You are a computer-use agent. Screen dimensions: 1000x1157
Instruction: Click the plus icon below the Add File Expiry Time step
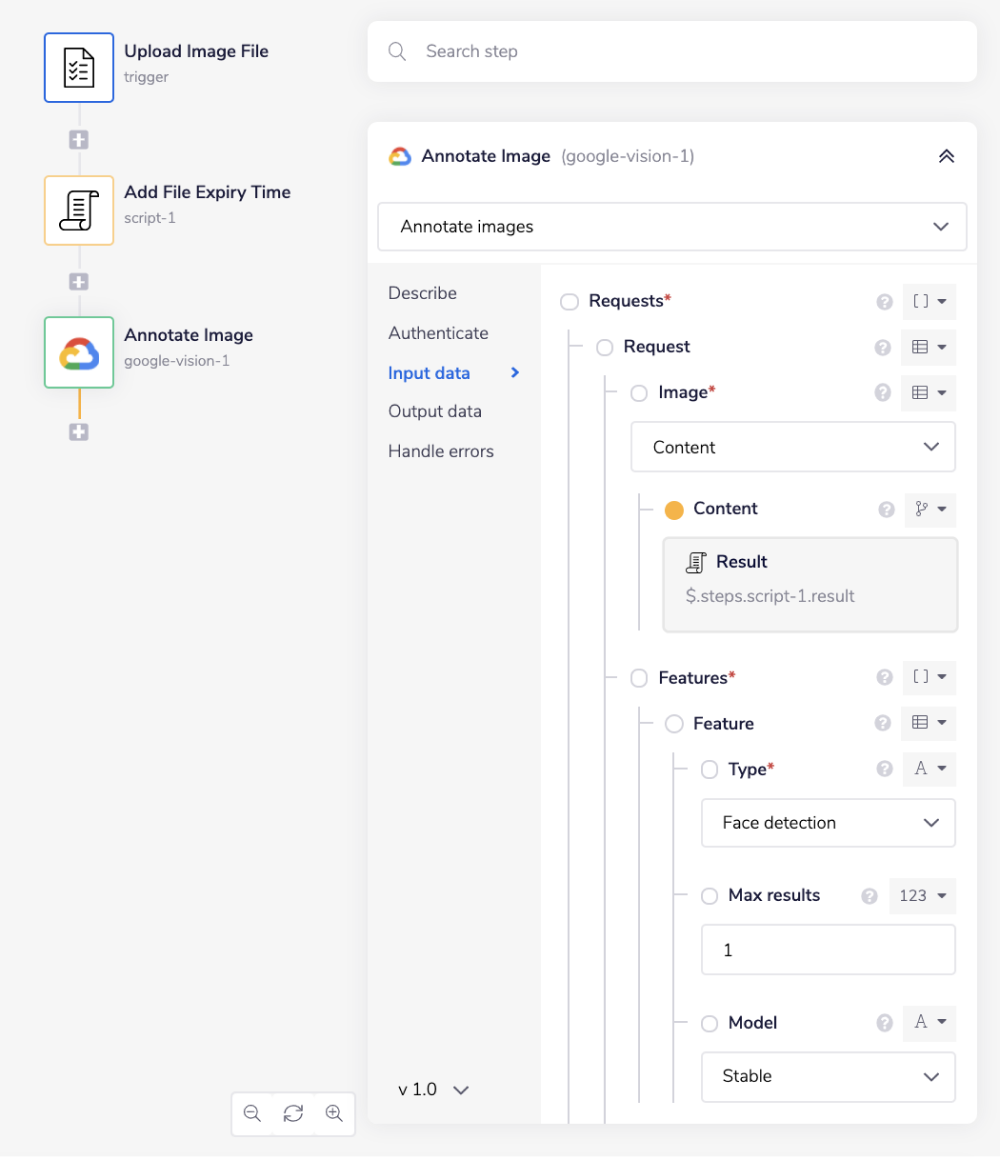point(79,281)
